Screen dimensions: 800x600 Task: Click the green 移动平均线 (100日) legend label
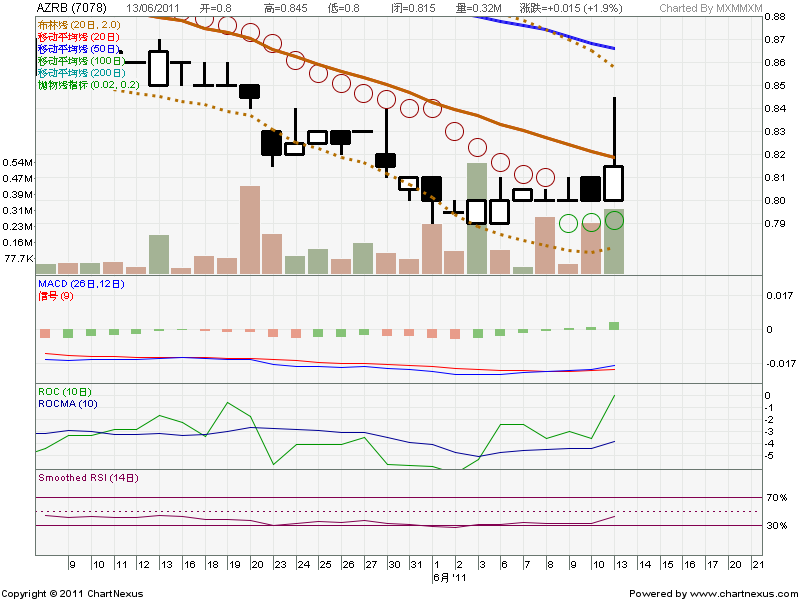point(80,61)
